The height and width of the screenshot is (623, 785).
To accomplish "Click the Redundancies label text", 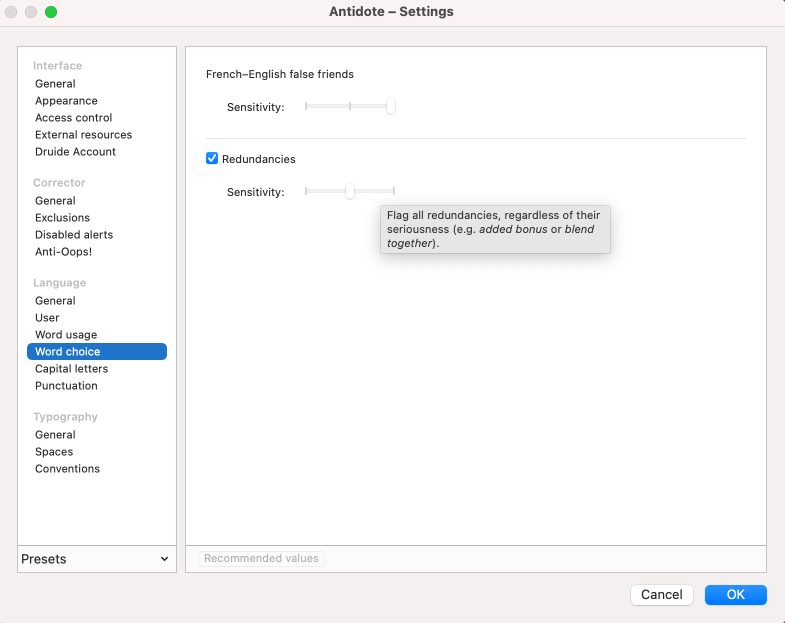I will [259, 159].
